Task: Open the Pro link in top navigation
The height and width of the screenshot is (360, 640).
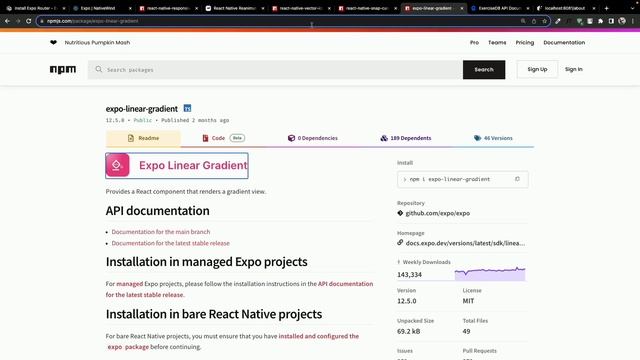Action: tap(474, 42)
